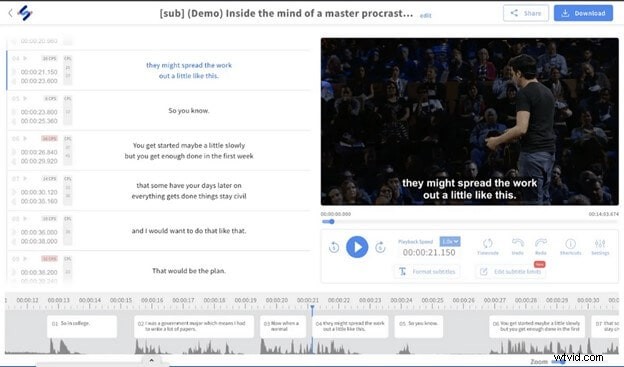Skip forward 5 seconds

tap(380, 247)
